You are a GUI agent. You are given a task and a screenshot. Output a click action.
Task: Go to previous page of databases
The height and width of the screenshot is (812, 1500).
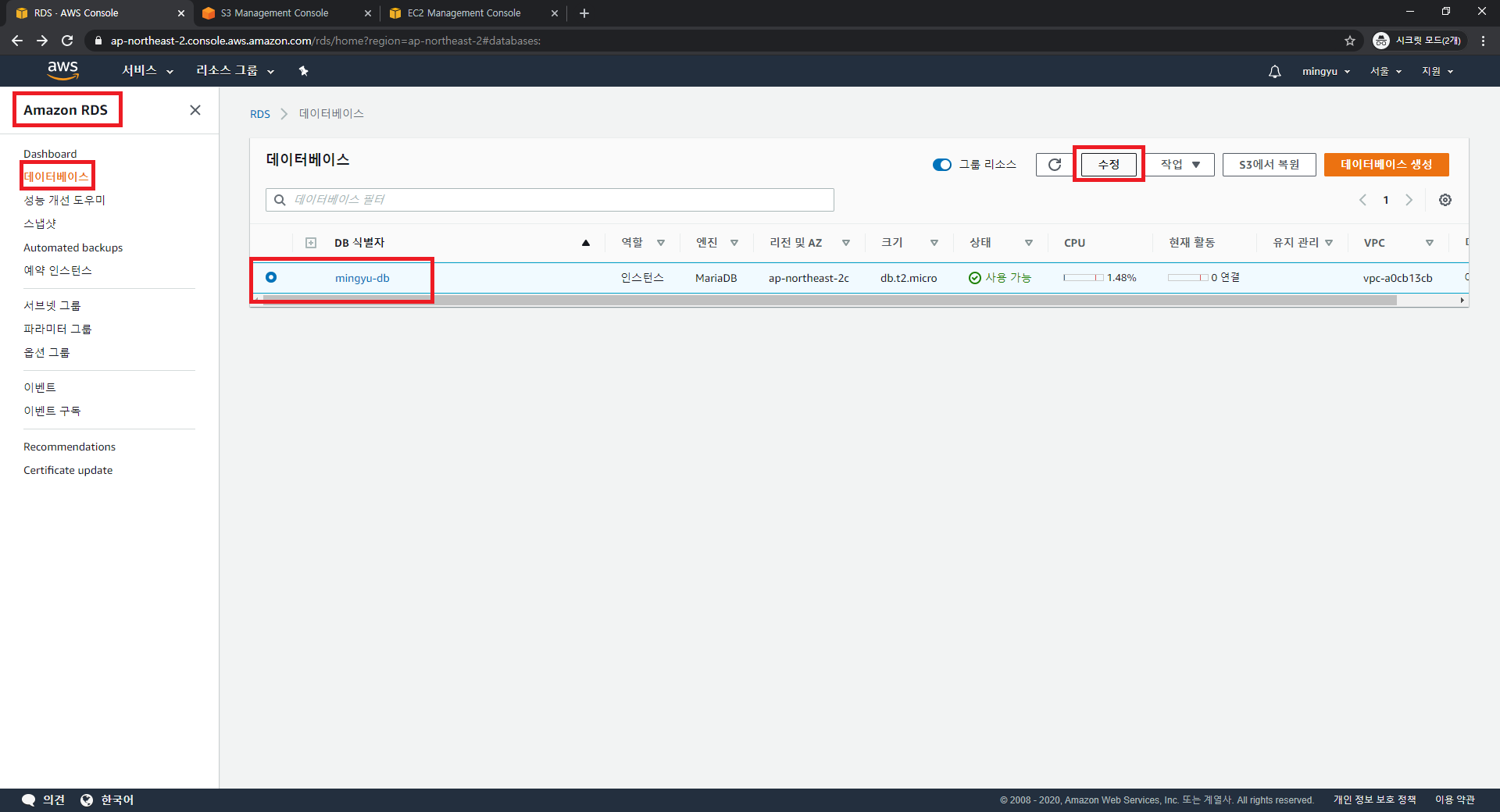pyautogui.click(x=1362, y=200)
